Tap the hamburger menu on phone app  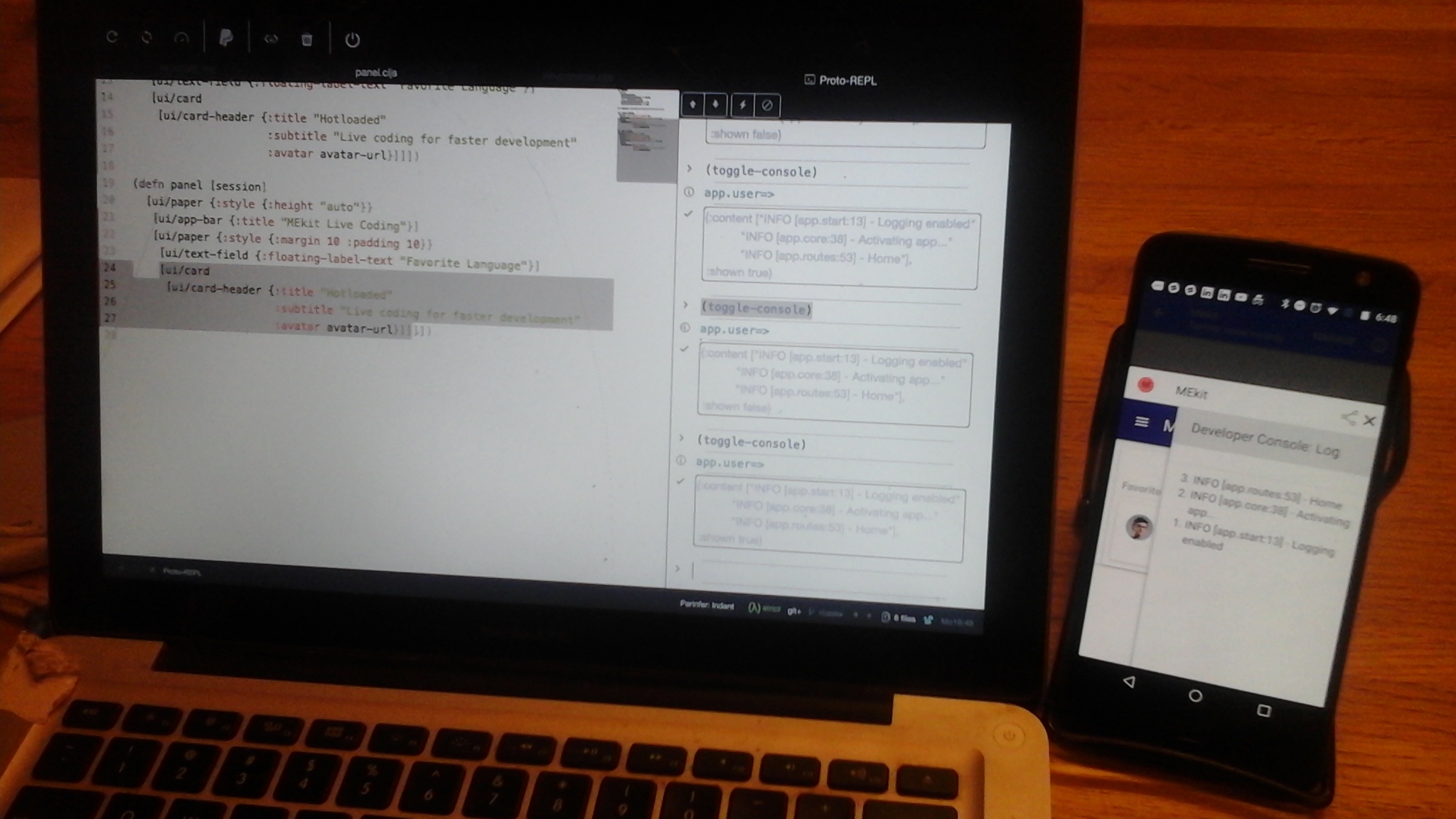coord(1142,422)
